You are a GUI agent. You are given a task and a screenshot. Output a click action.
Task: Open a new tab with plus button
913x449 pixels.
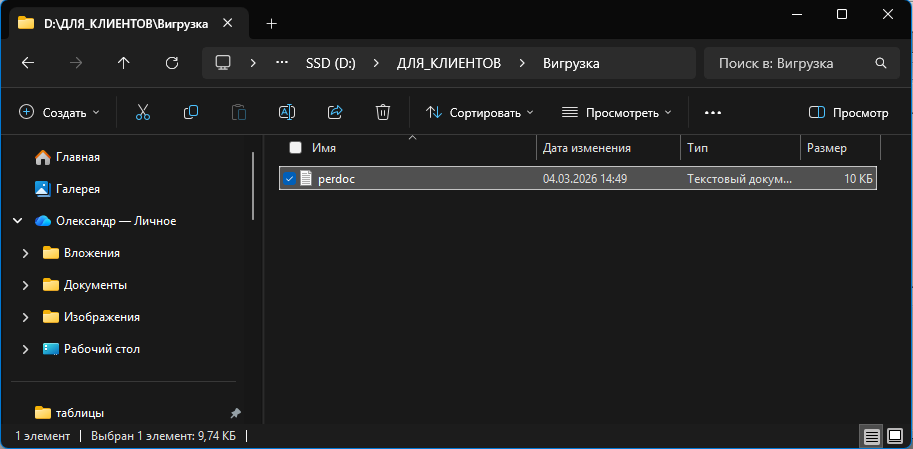271,23
